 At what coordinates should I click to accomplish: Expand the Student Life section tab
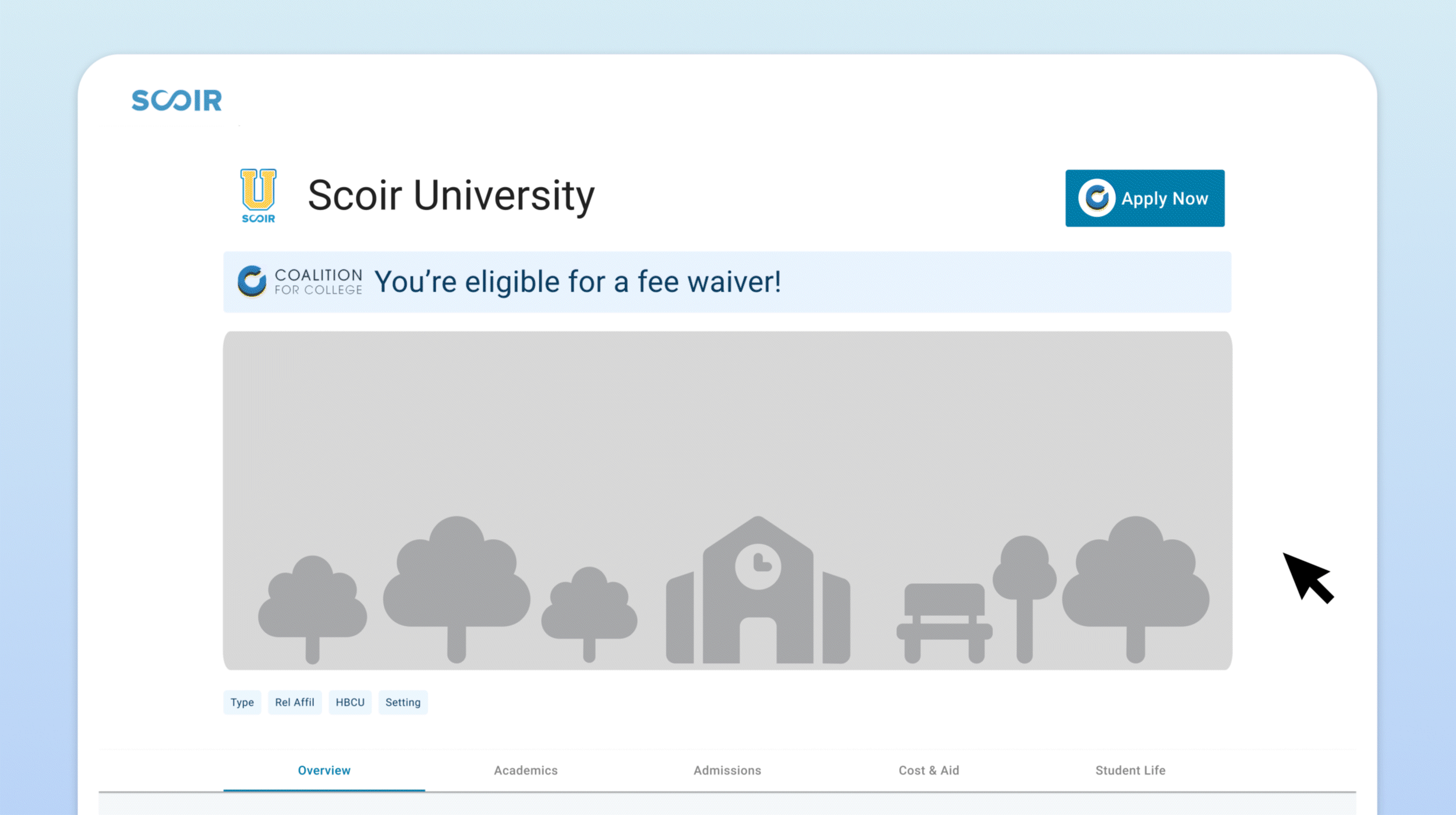point(1130,770)
